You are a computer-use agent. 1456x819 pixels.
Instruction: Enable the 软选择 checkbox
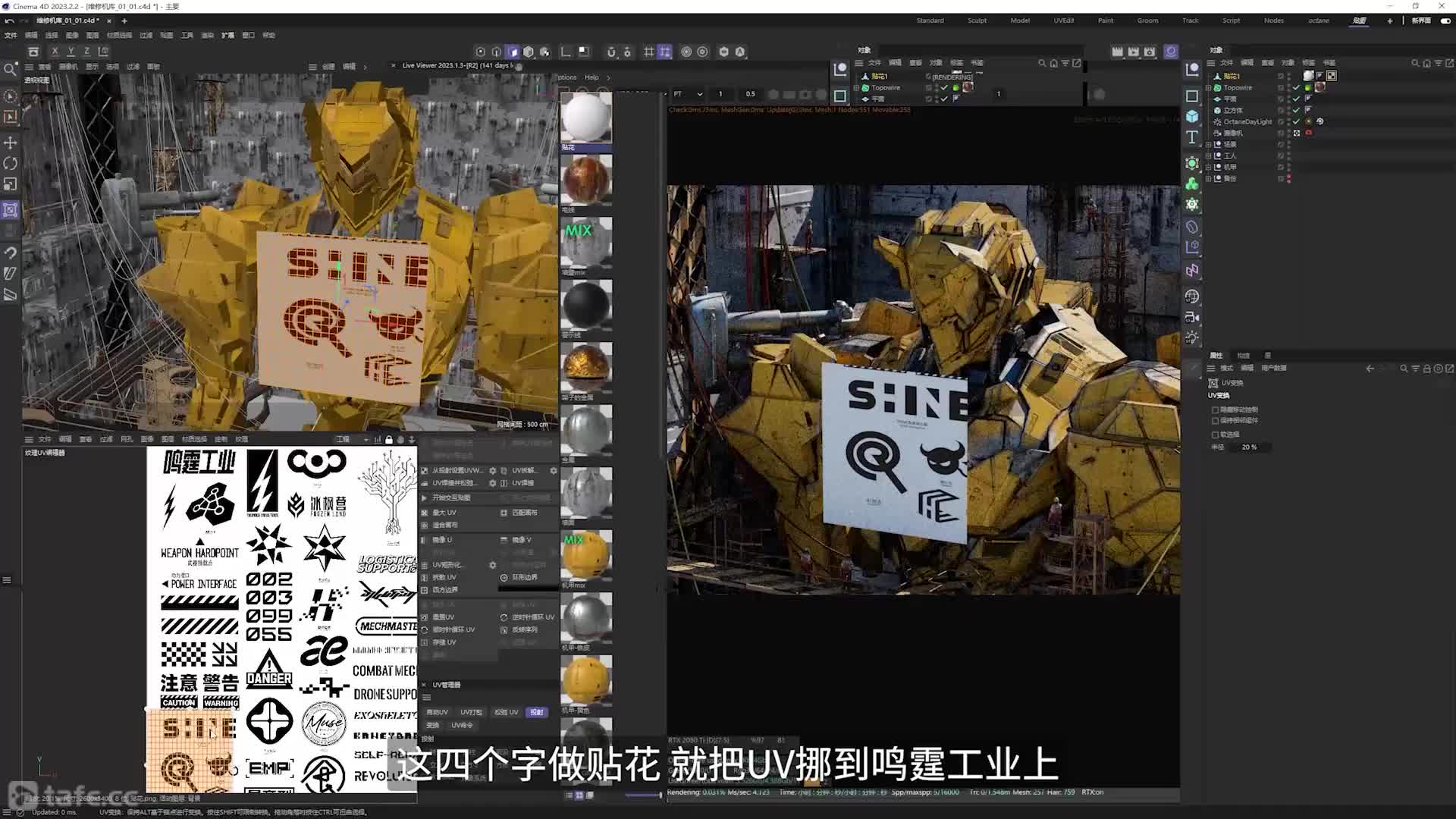(1215, 435)
